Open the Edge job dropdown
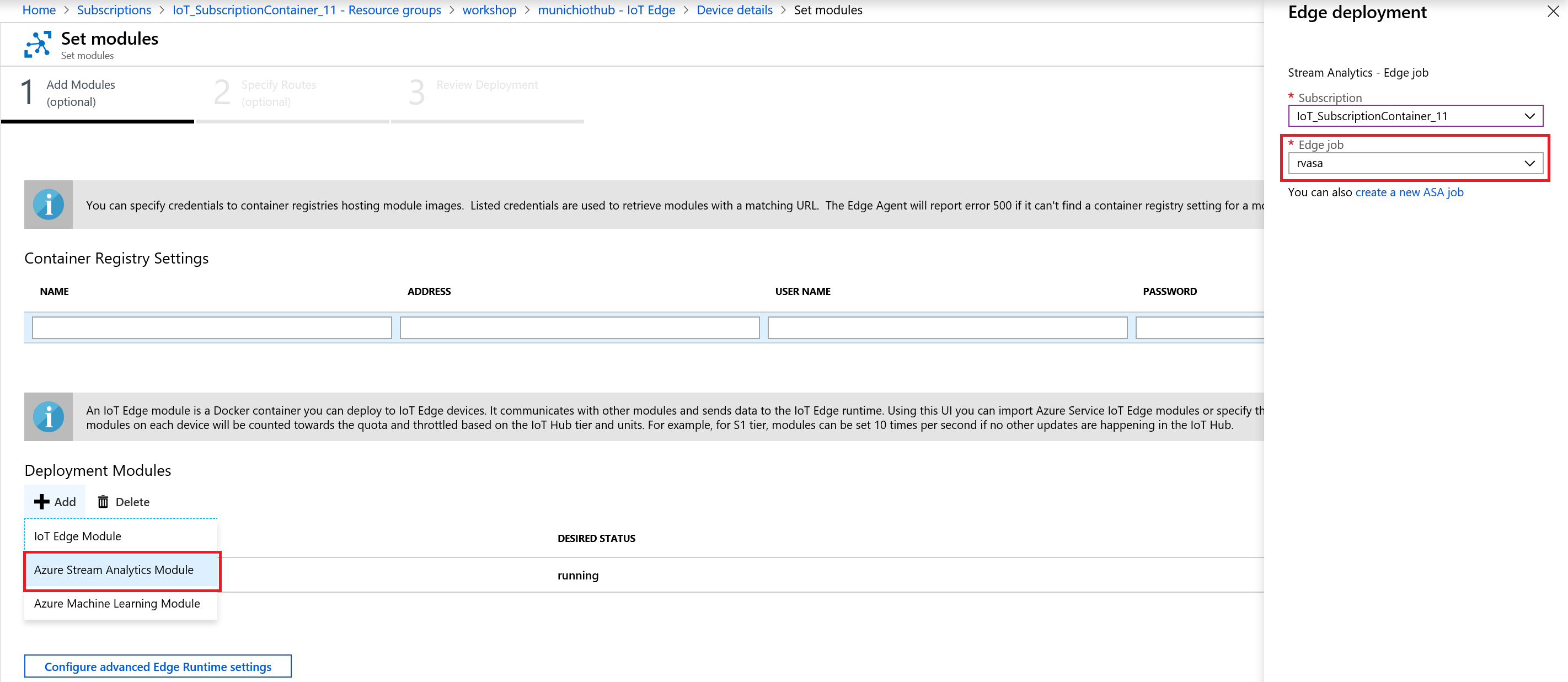1568x682 pixels. pos(1415,164)
